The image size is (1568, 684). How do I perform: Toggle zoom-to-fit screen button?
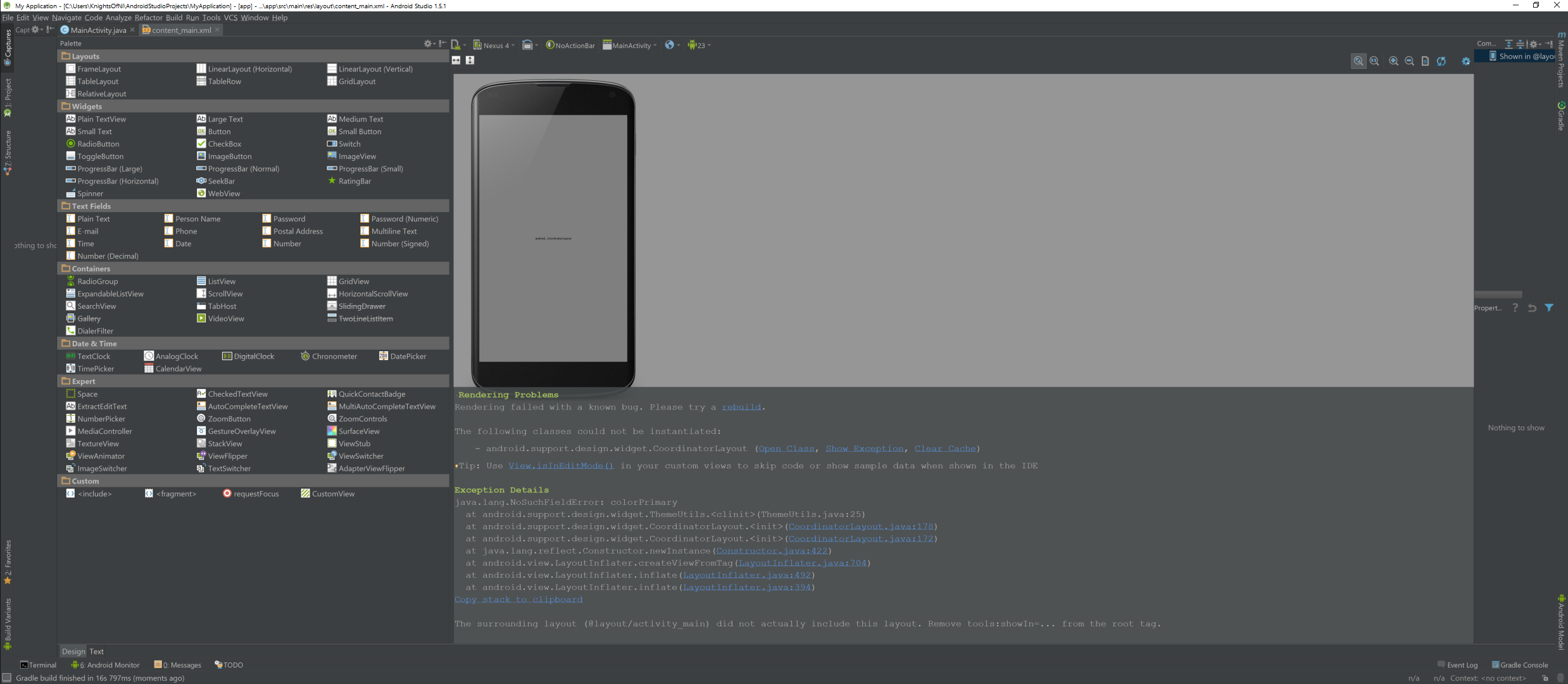coord(1358,61)
